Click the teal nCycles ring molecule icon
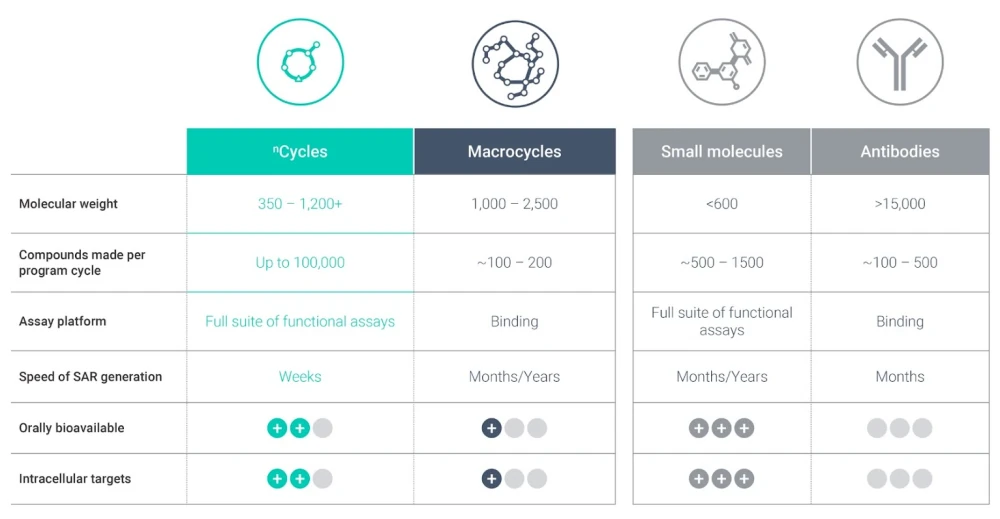The height and width of the screenshot is (519, 1000). [300, 62]
